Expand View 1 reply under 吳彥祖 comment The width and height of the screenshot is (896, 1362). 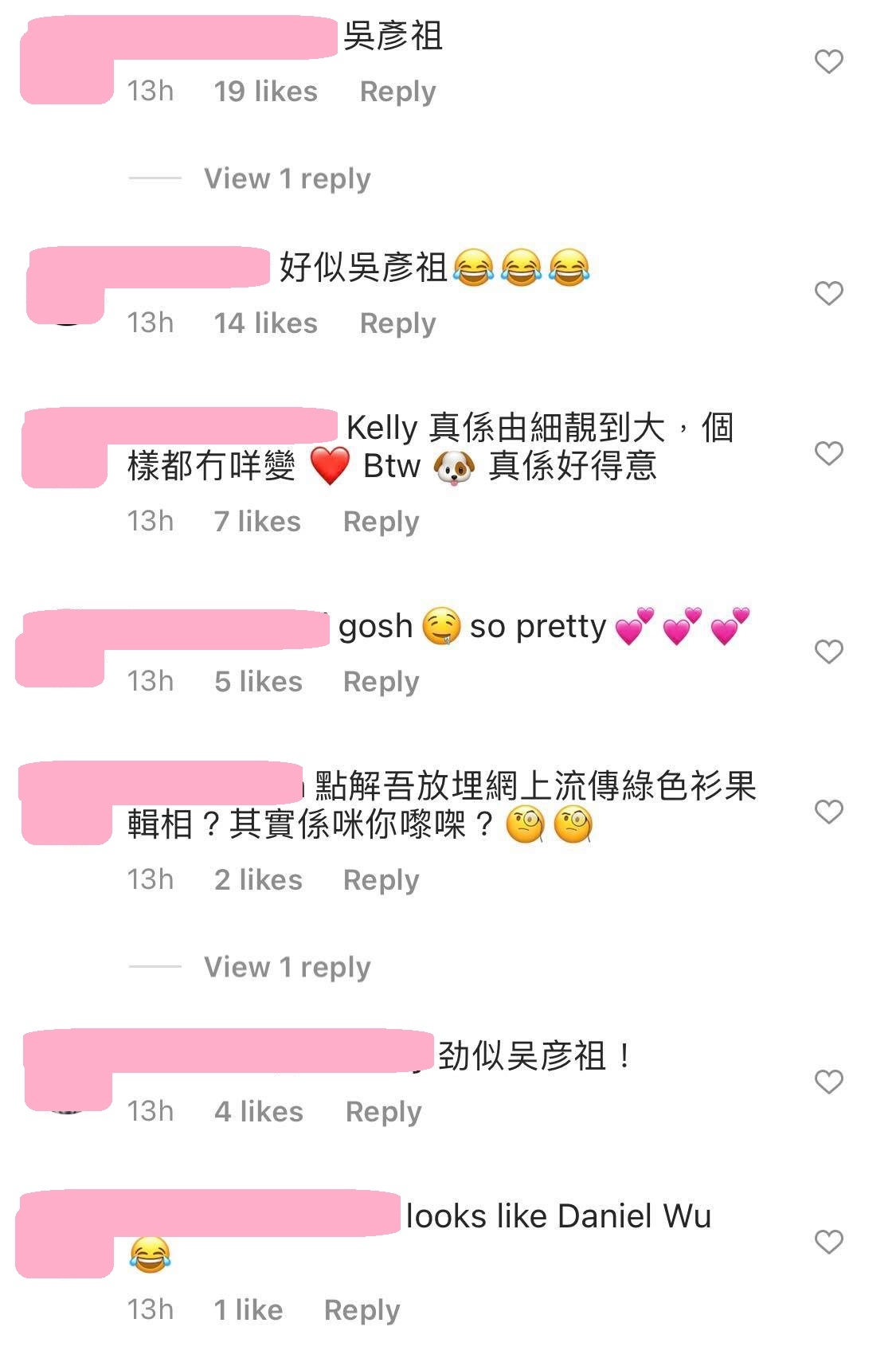(x=287, y=178)
